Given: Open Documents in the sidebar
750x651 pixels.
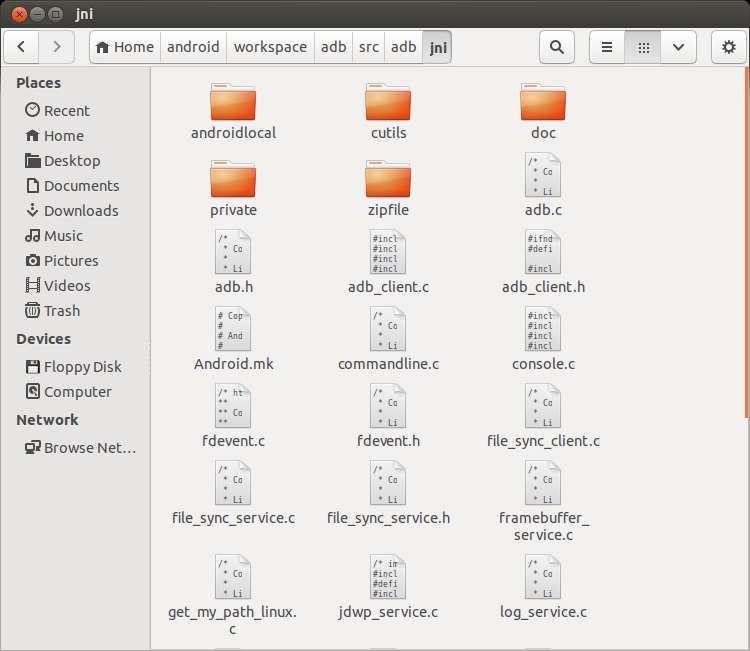Looking at the screenshot, I should point(72,186).
